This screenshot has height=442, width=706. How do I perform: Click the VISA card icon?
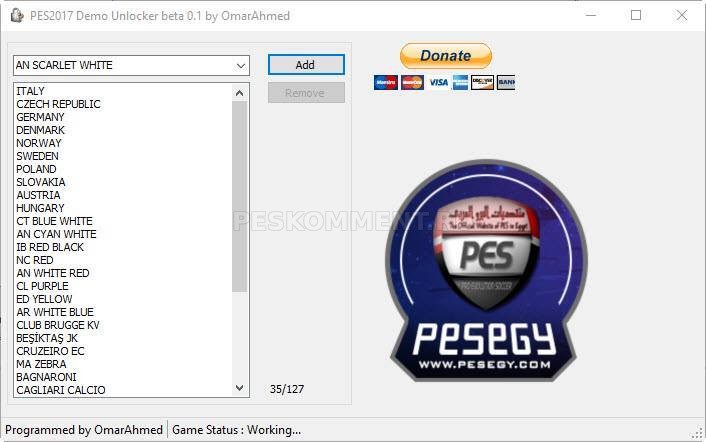tap(438, 82)
